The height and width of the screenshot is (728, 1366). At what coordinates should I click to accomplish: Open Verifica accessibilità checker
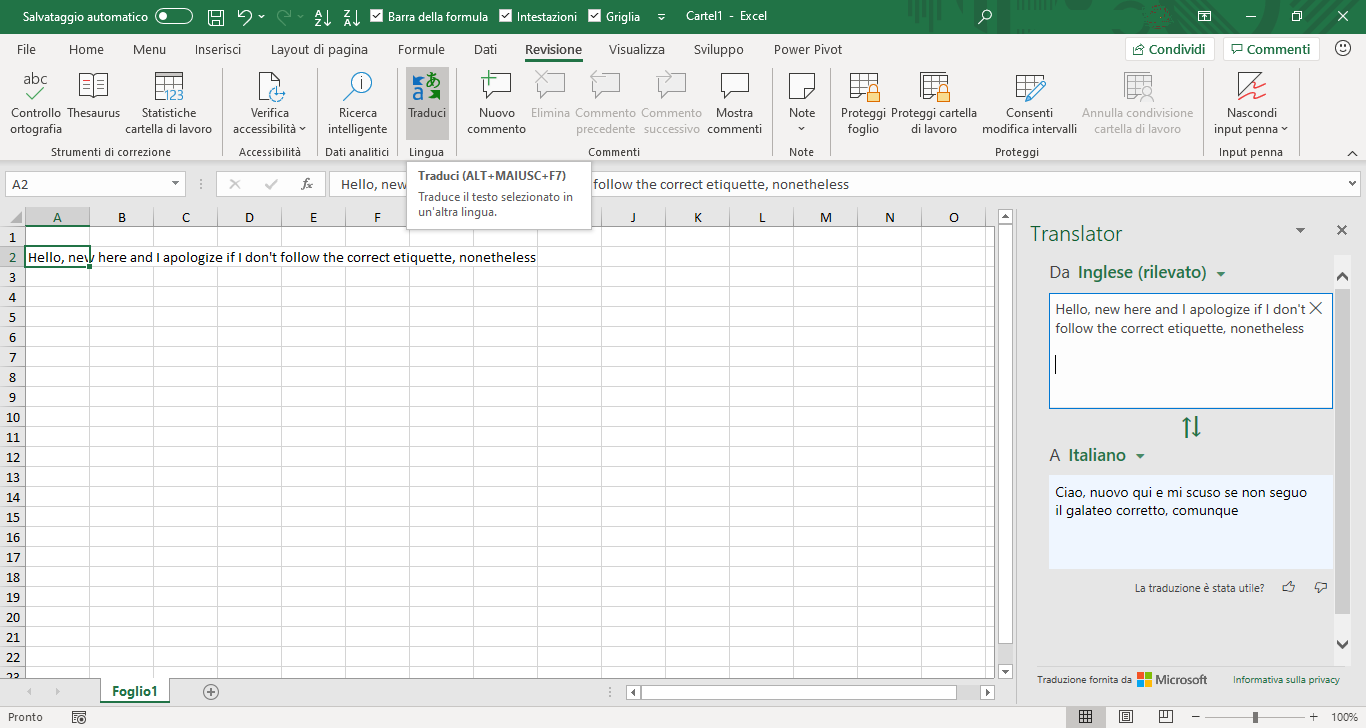pos(270,103)
